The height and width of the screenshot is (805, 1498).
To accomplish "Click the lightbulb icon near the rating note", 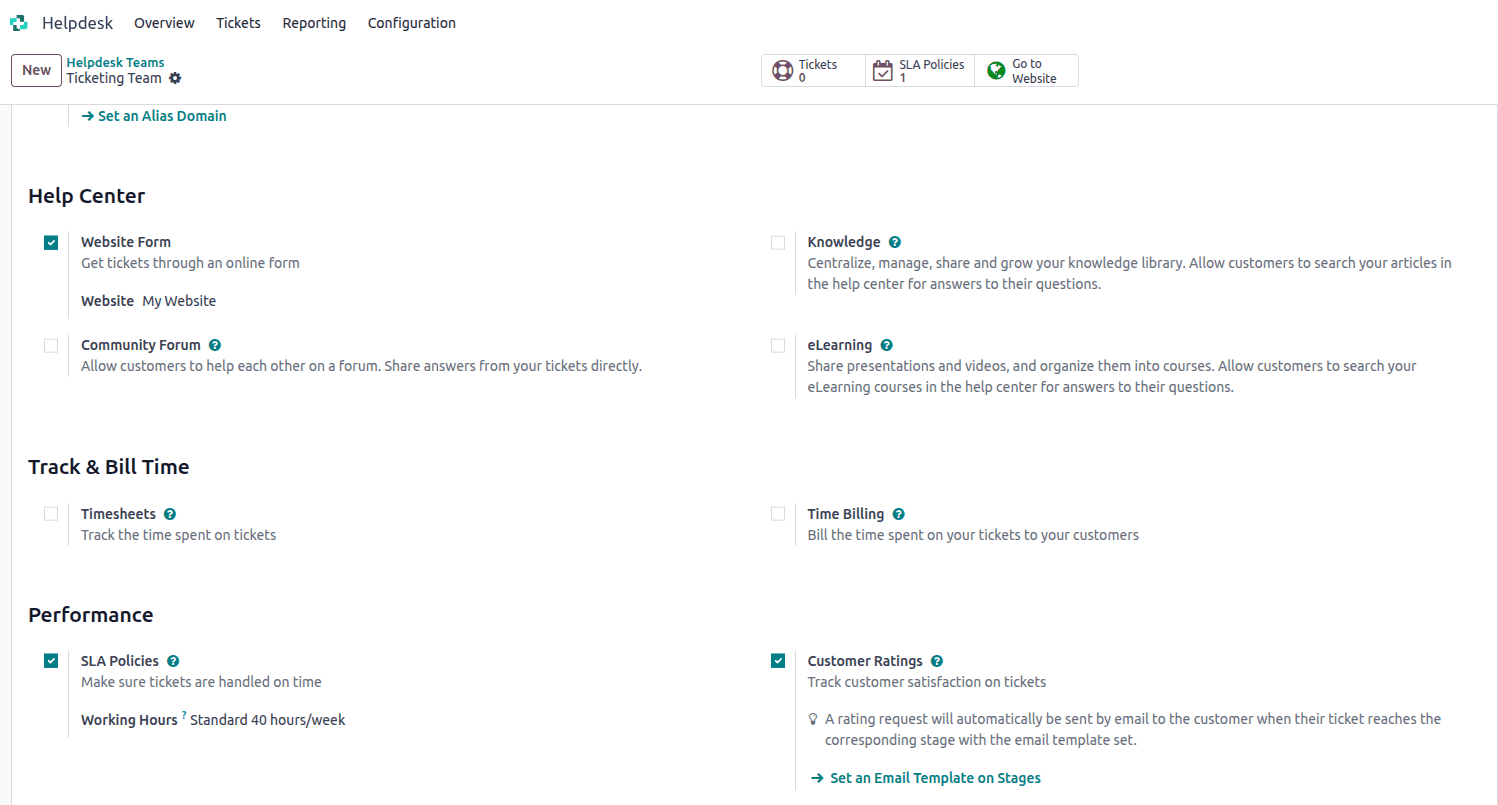I will pos(811,718).
